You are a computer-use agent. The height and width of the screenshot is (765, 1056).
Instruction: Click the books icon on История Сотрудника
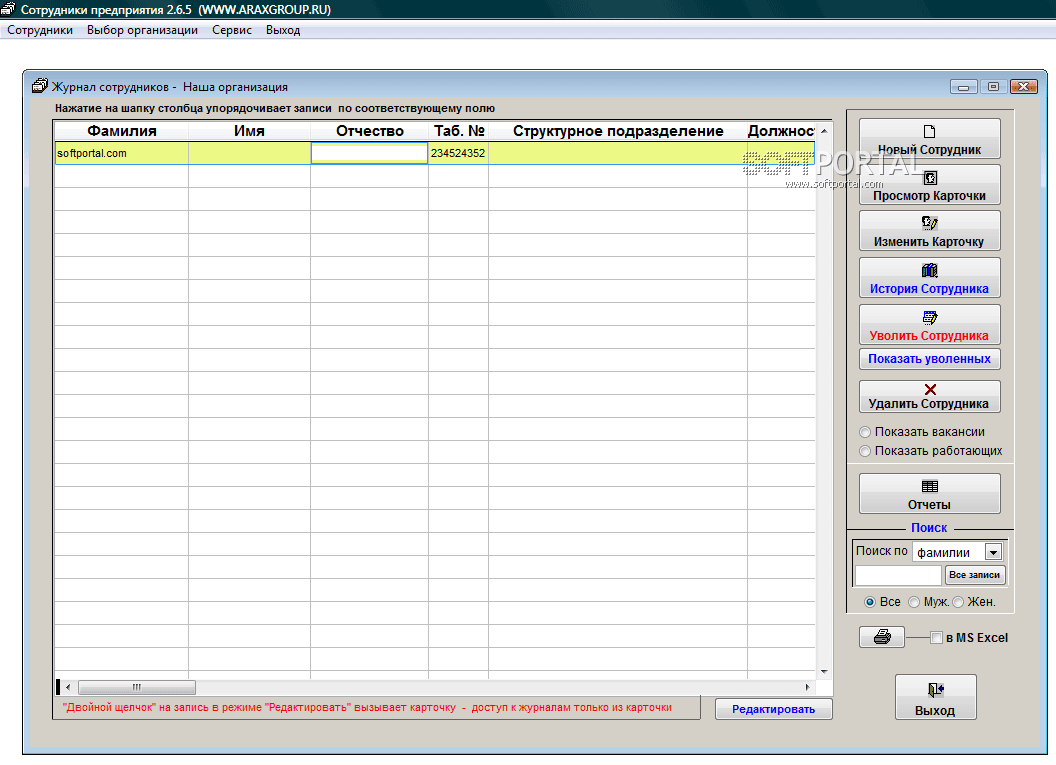pos(929,270)
